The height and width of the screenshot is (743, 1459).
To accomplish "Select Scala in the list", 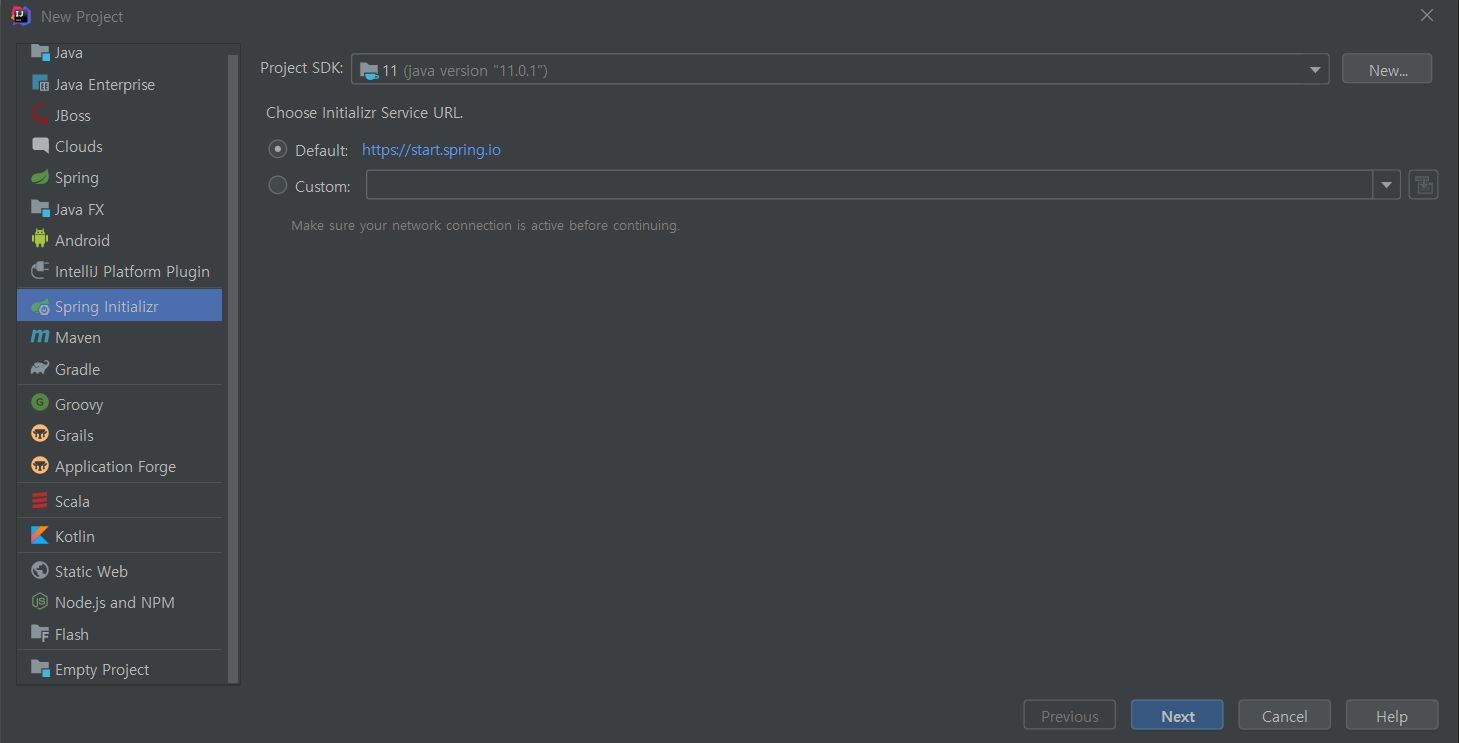I will point(72,501).
